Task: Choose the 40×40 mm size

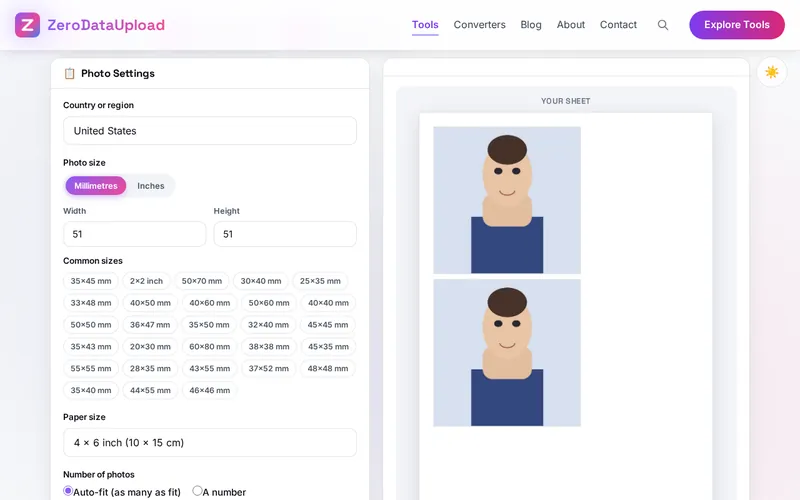Action: (x=328, y=303)
